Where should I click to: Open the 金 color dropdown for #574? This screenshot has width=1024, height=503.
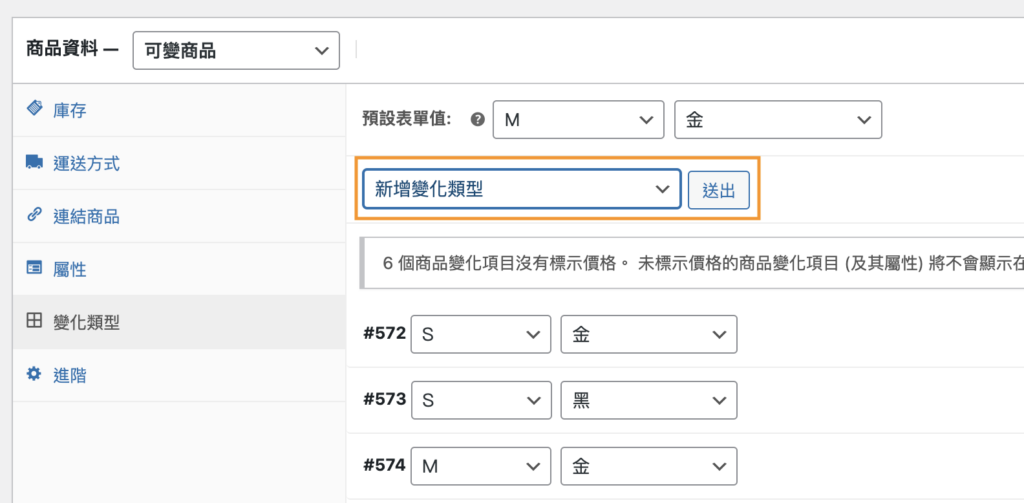click(x=648, y=466)
